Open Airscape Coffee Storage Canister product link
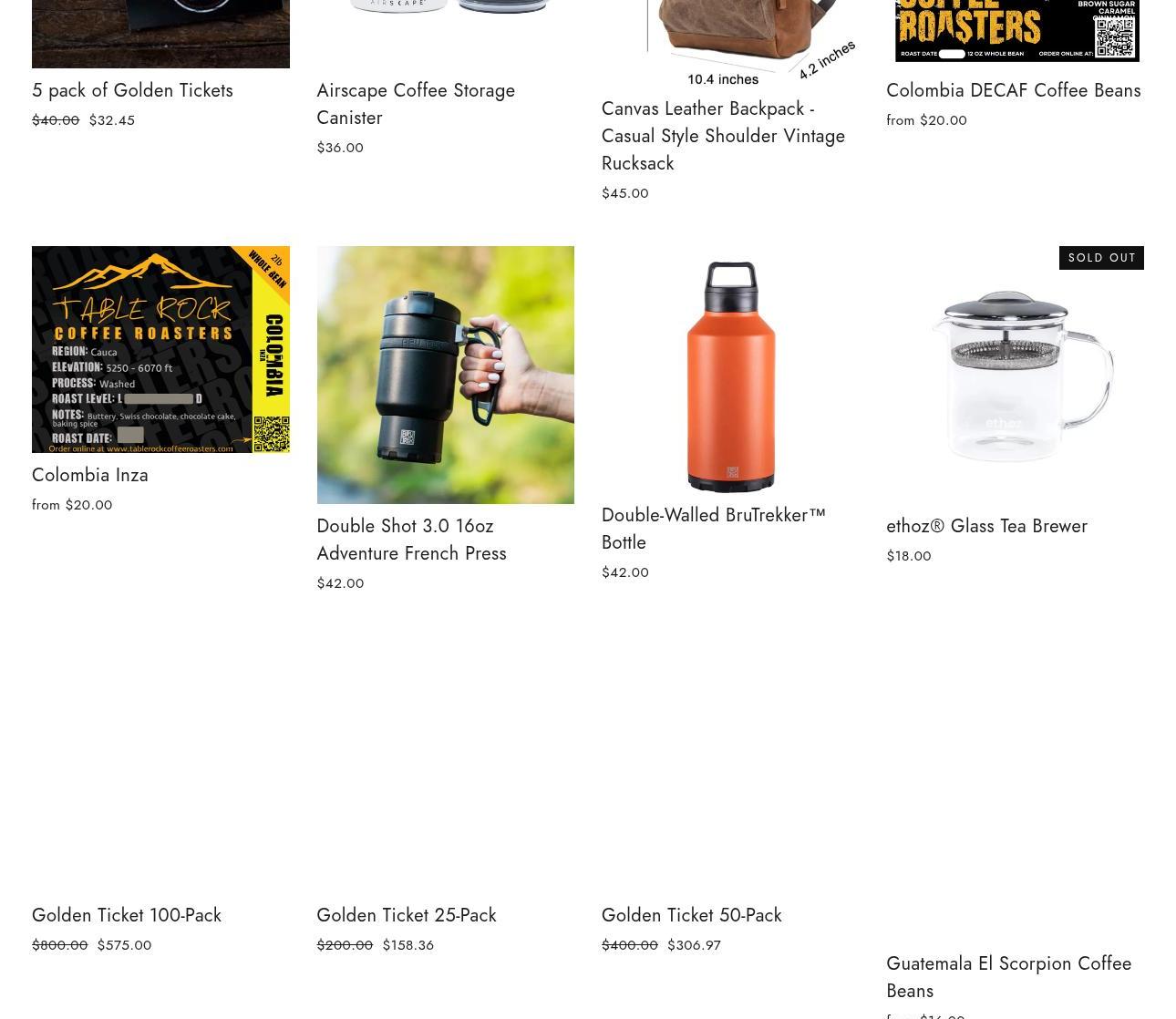This screenshot has height=1019, width=1176. click(x=416, y=104)
